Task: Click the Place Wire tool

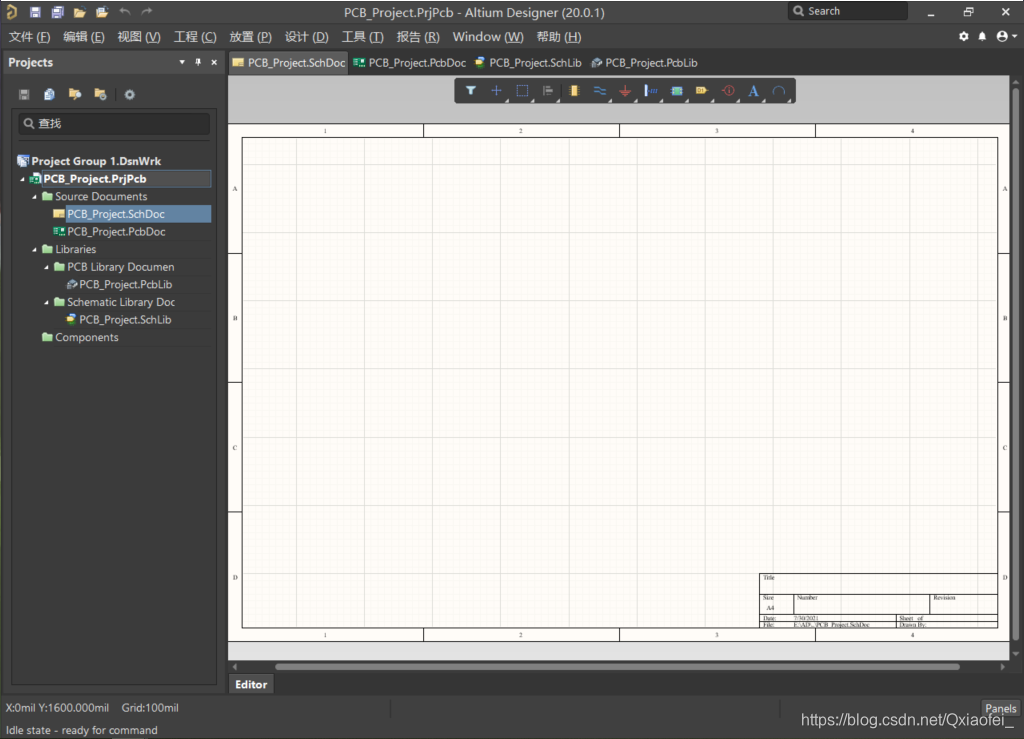Action: point(599,91)
